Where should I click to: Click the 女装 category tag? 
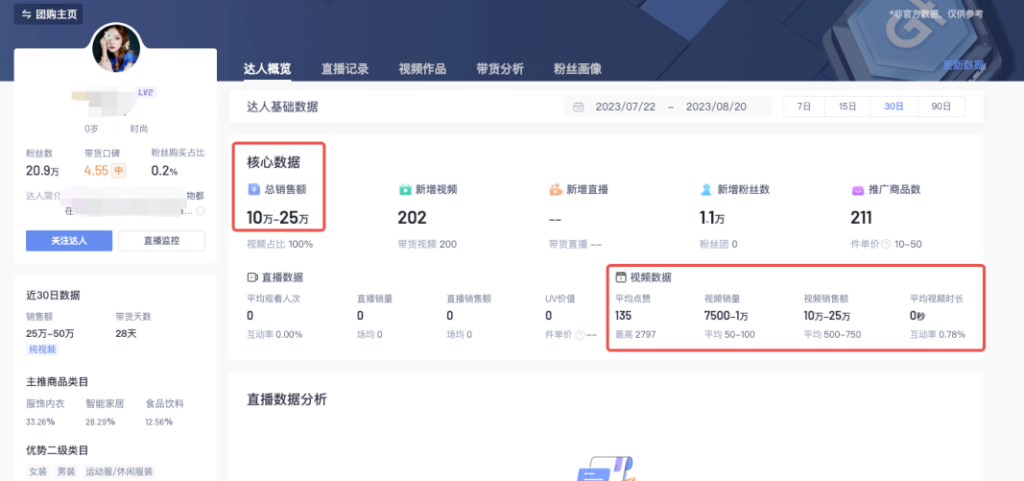(37, 471)
